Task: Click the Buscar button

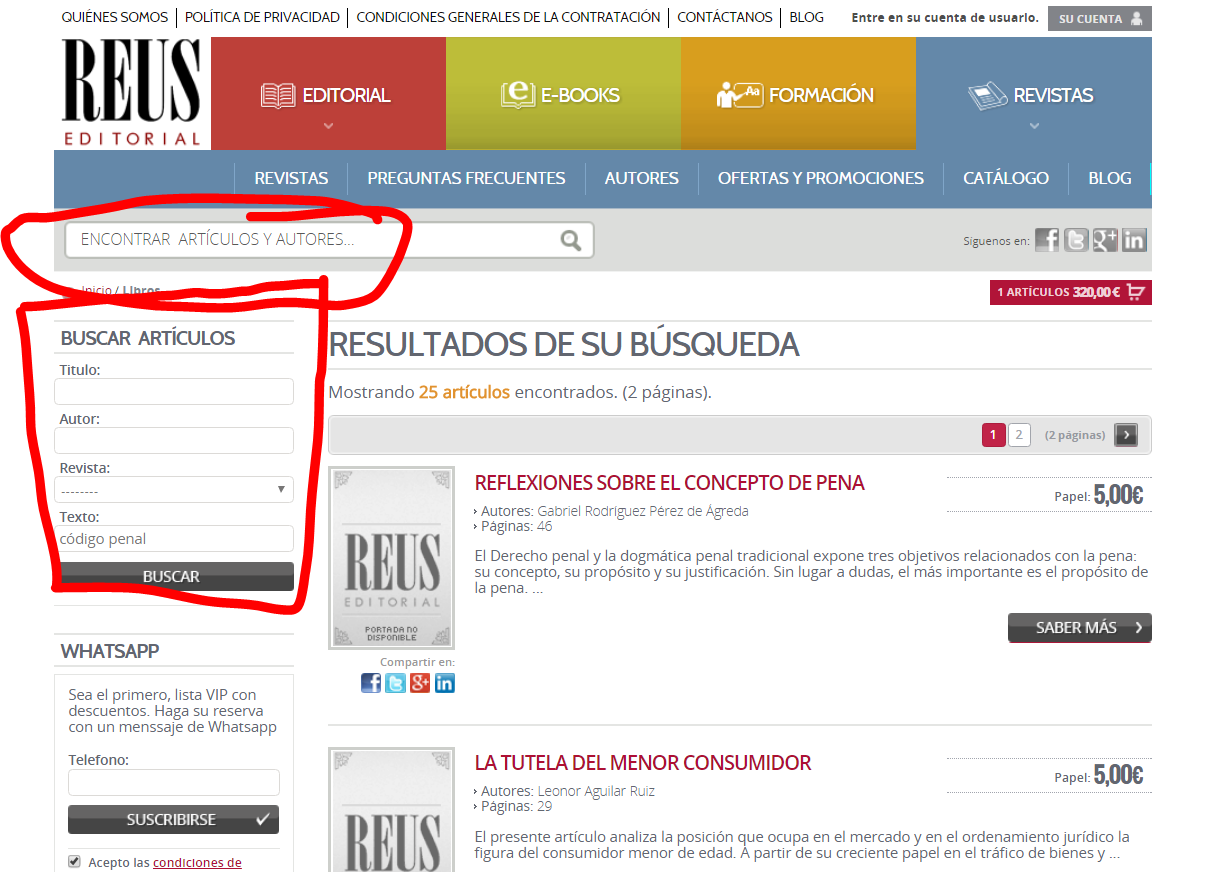Action: click(x=174, y=576)
